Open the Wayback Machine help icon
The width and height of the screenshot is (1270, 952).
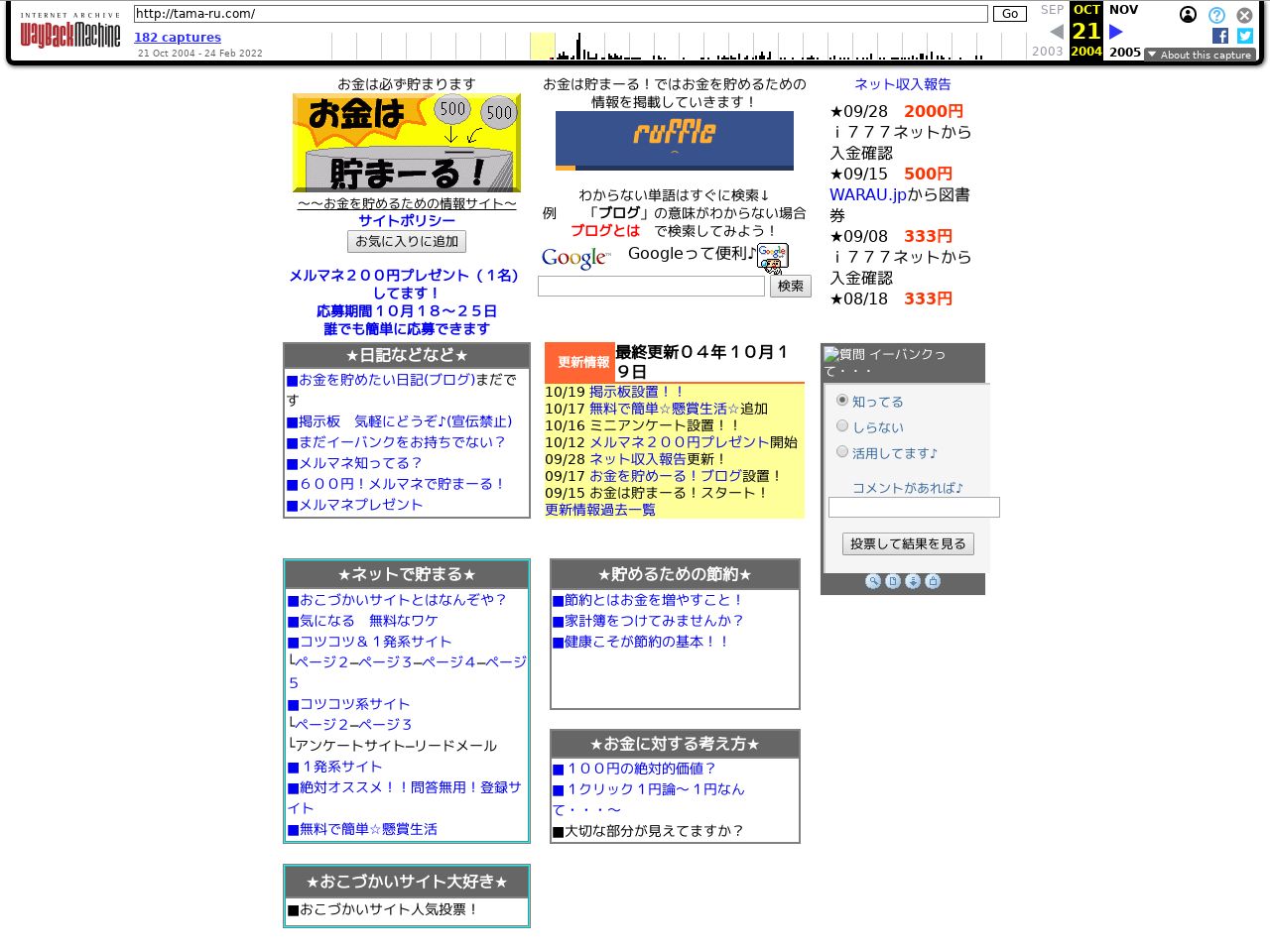coord(1215,15)
